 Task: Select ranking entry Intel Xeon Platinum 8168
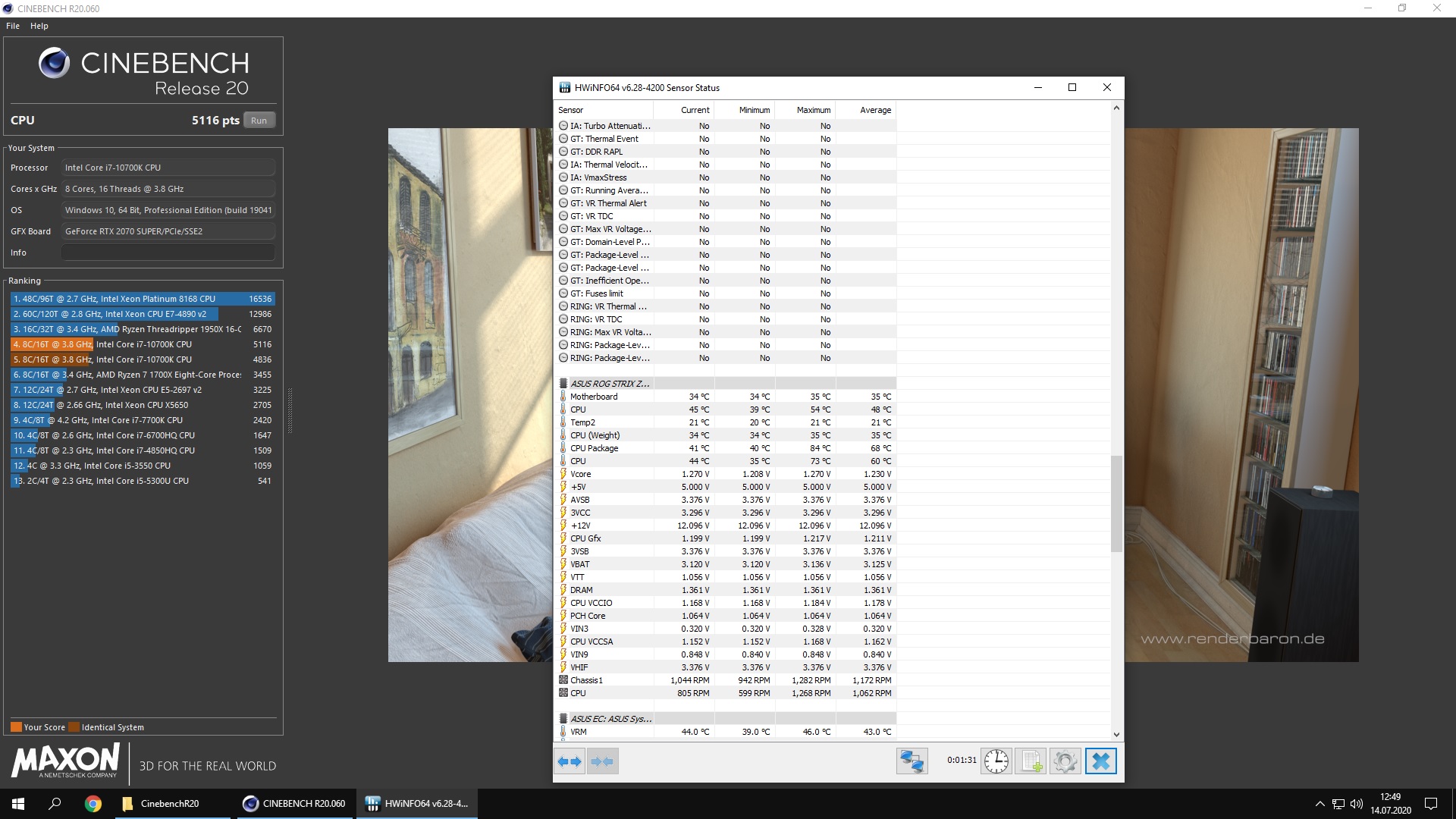pyautogui.click(x=143, y=299)
